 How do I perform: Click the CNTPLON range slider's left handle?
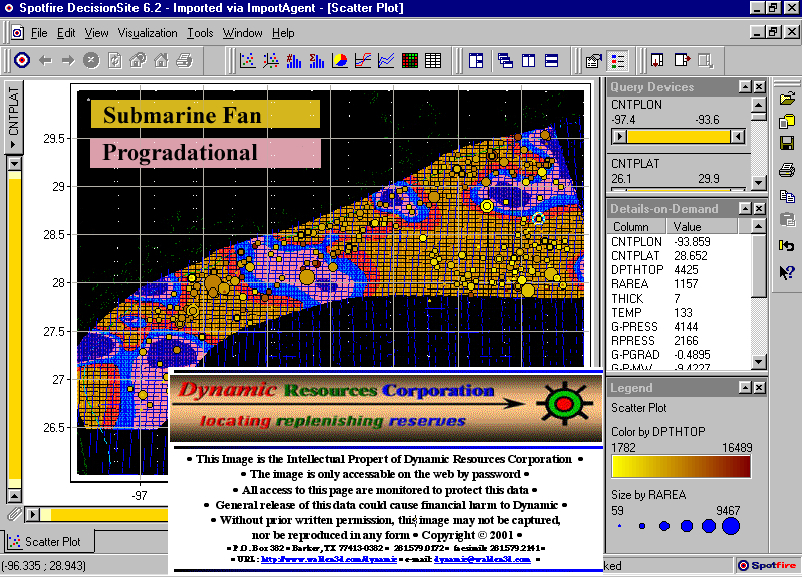(621, 136)
